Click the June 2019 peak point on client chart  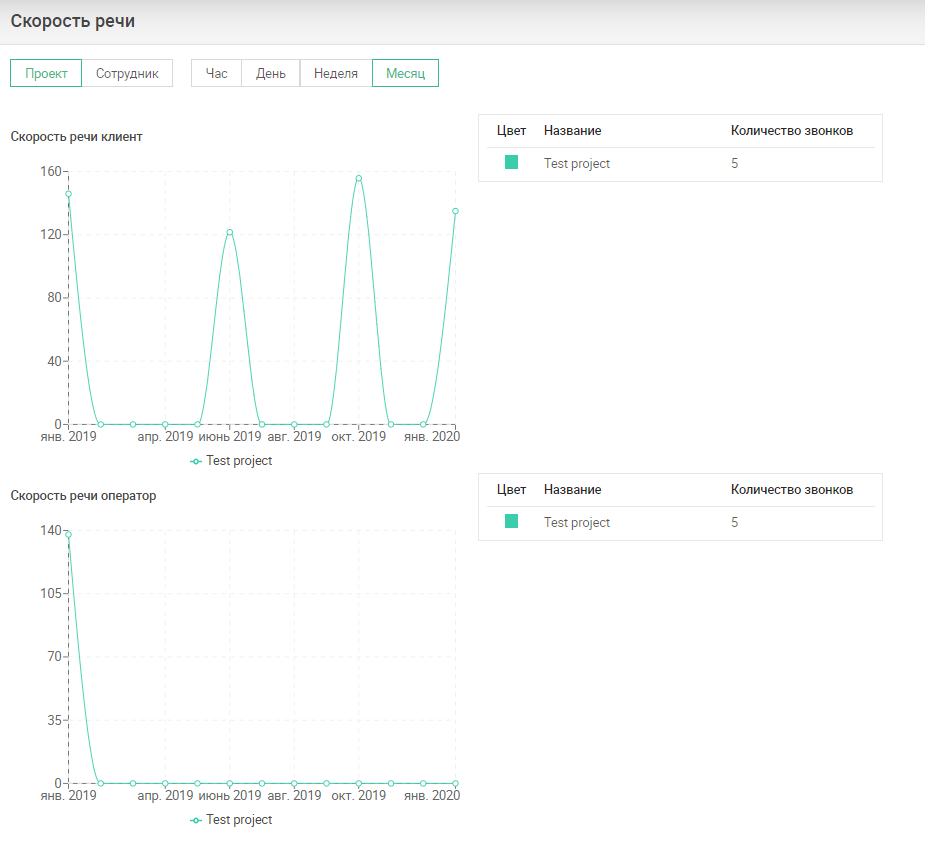(229, 232)
